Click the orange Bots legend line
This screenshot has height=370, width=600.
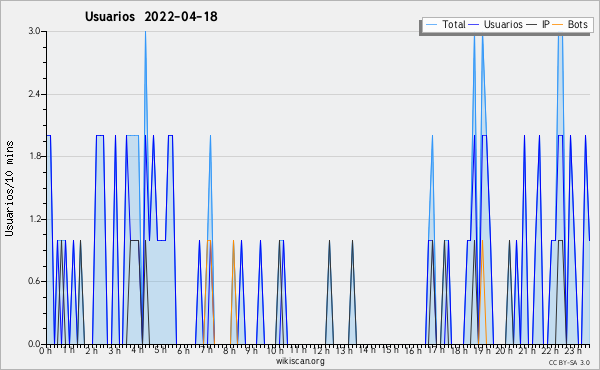pos(558,25)
